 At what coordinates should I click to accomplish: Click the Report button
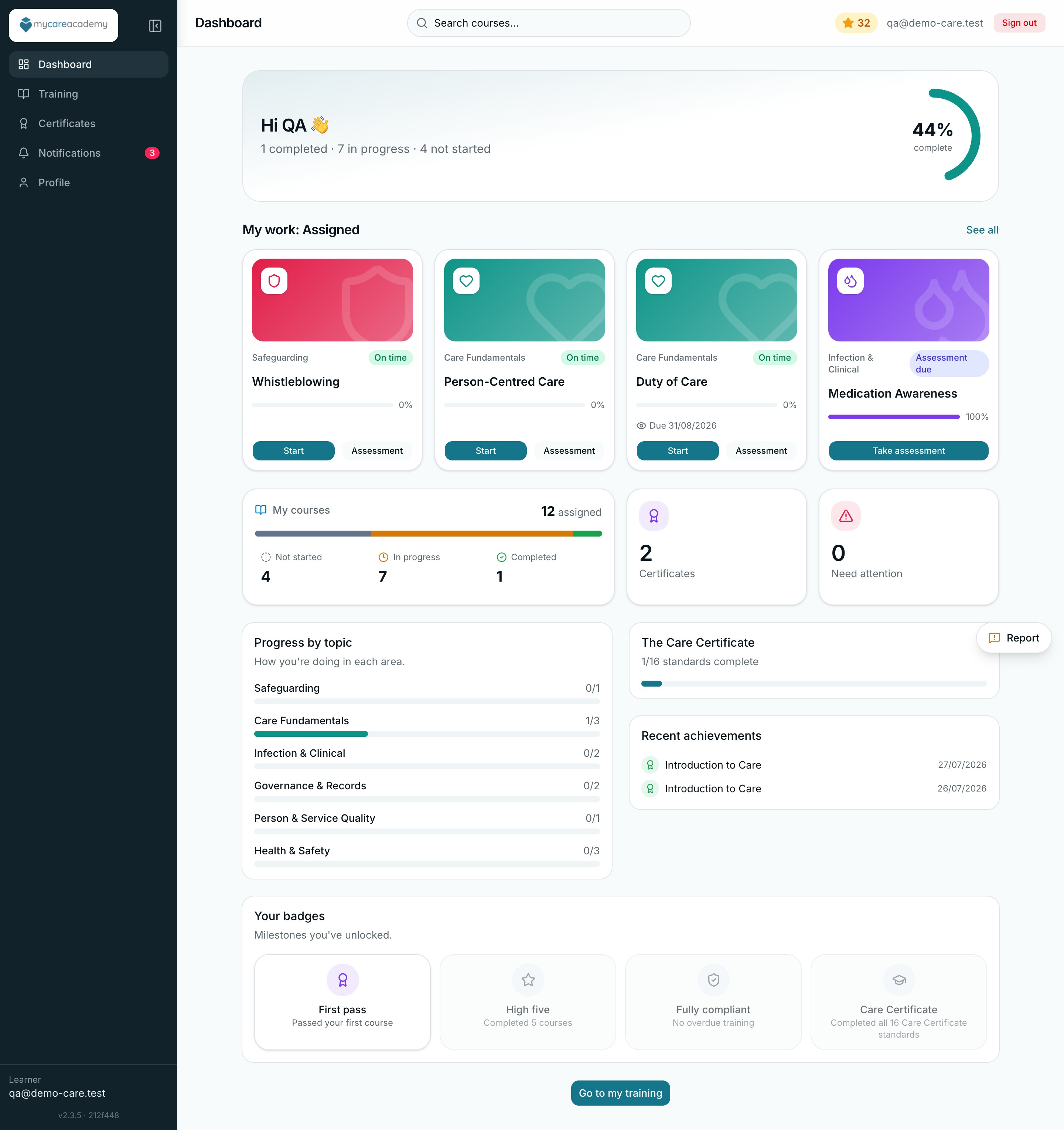coord(1013,638)
